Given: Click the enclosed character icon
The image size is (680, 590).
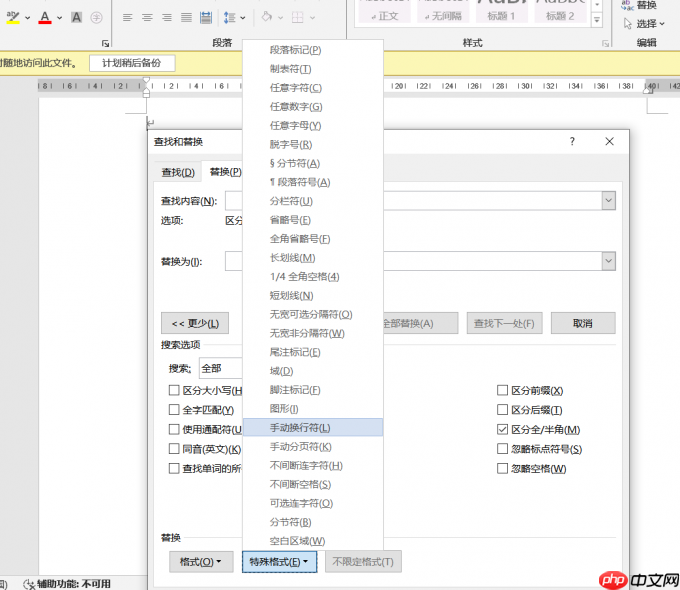Looking at the screenshot, I should (96, 17).
